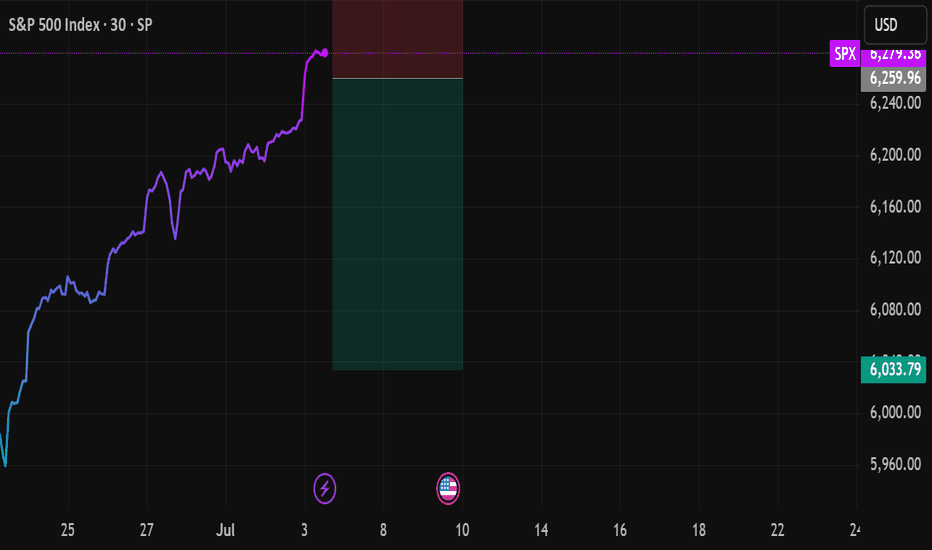
Task: Click the 6,000.00 price axis label
Action: [895, 413]
